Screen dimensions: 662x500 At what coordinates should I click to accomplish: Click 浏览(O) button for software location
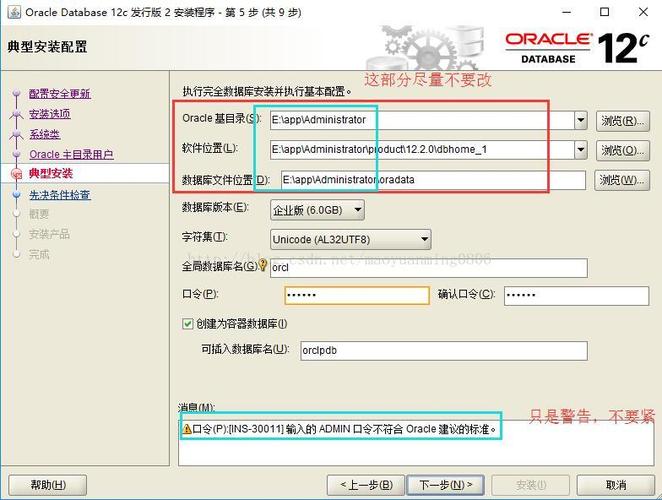(x=622, y=150)
